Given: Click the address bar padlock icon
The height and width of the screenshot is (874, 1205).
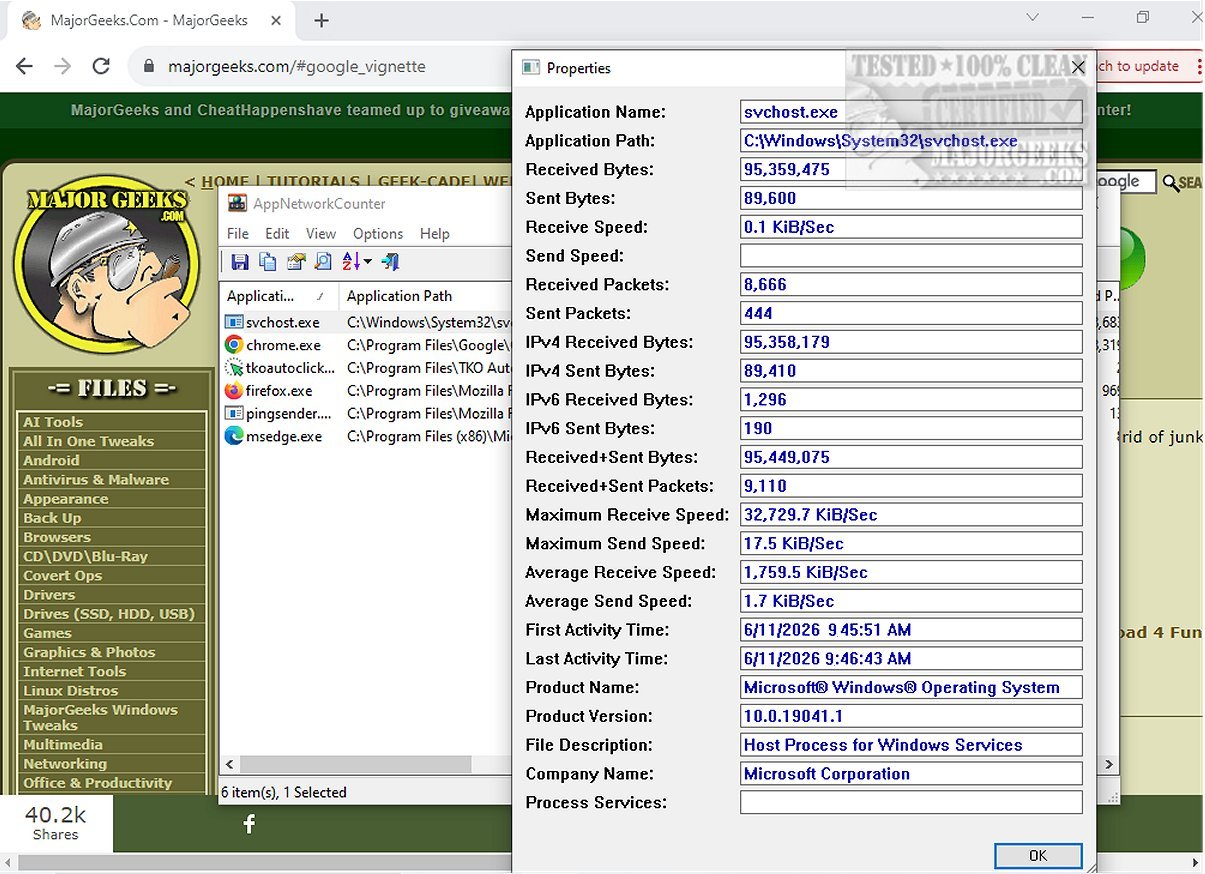Looking at the screenshot, I should click(x=150, y=66).
